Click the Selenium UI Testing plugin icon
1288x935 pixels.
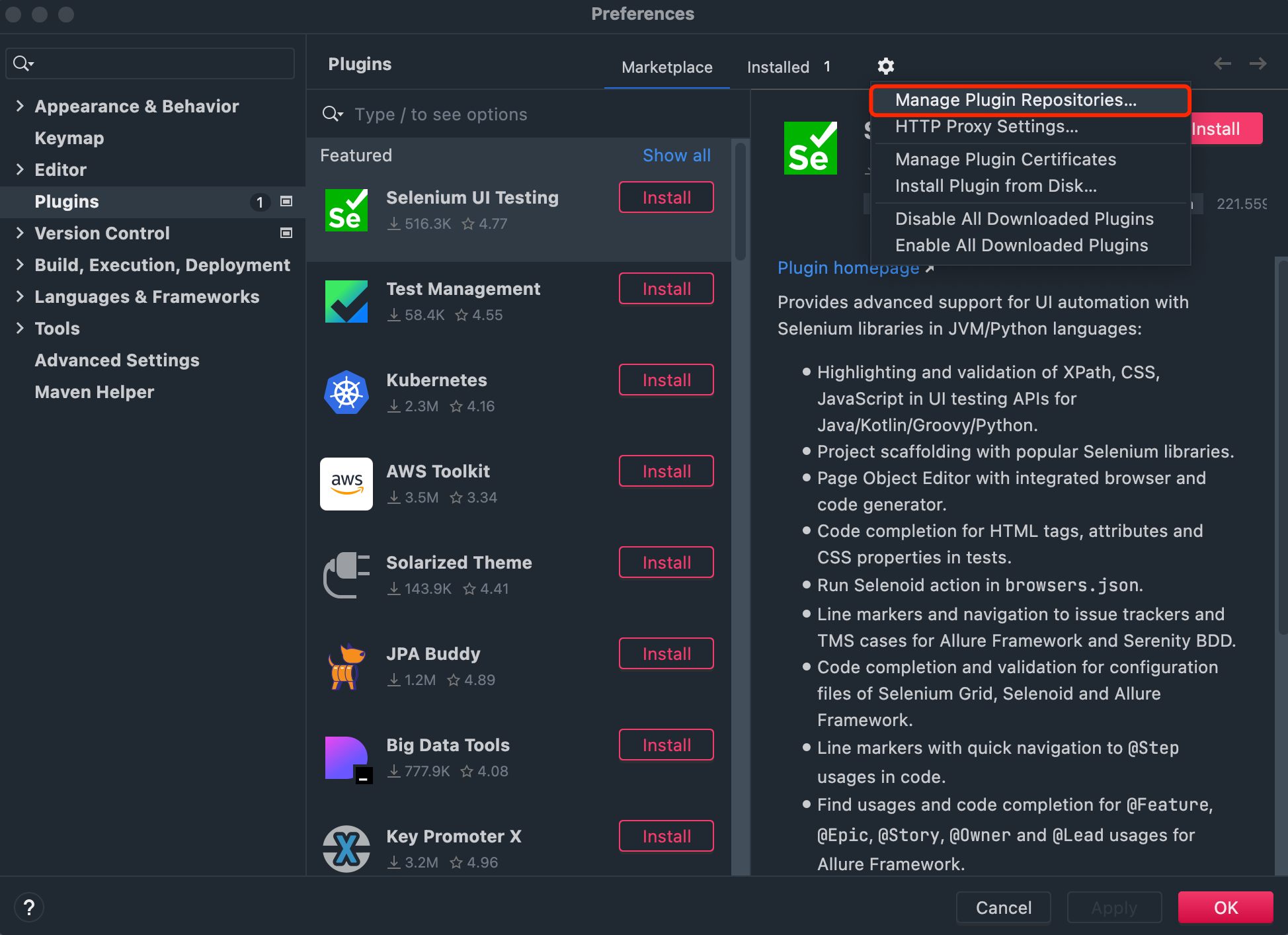pos(346,210)
